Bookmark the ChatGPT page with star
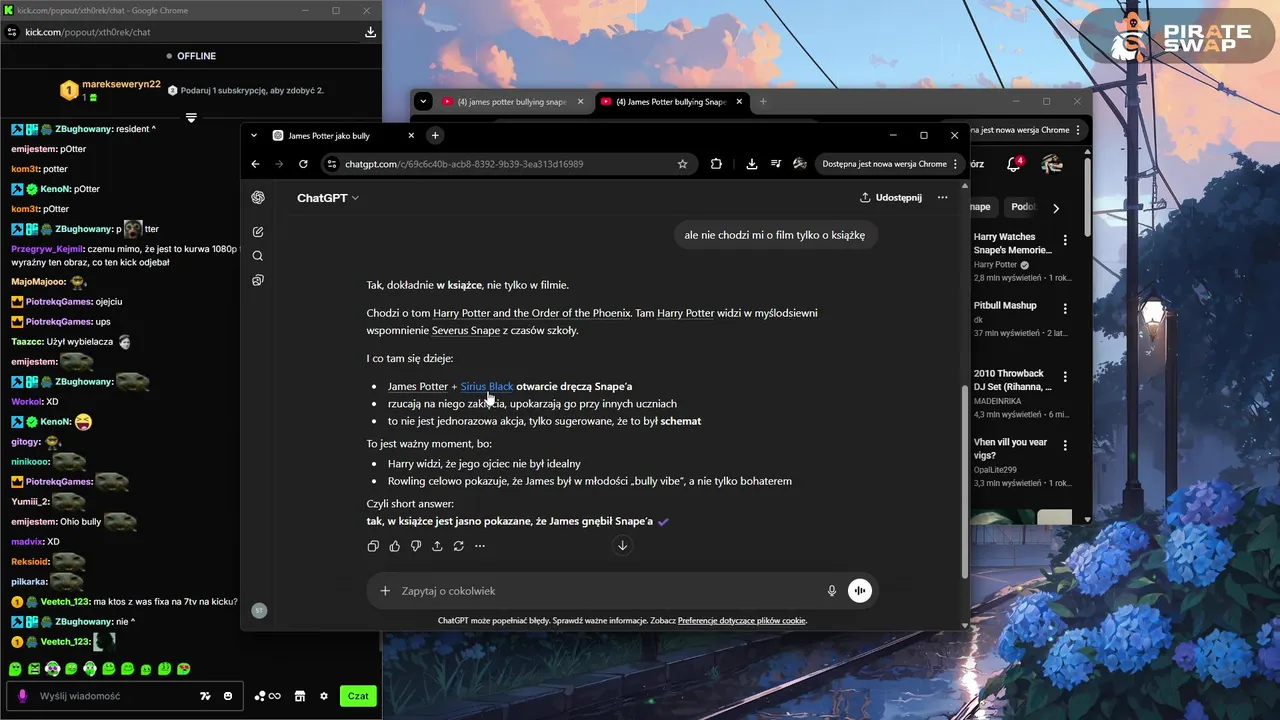 682,164
